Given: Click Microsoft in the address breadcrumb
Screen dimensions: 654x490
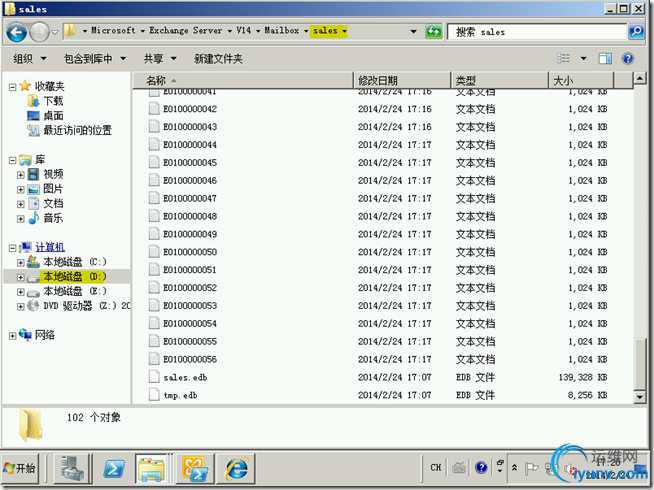Looking at the screenshot, I should pyautogui.click(x=113, y=30).
